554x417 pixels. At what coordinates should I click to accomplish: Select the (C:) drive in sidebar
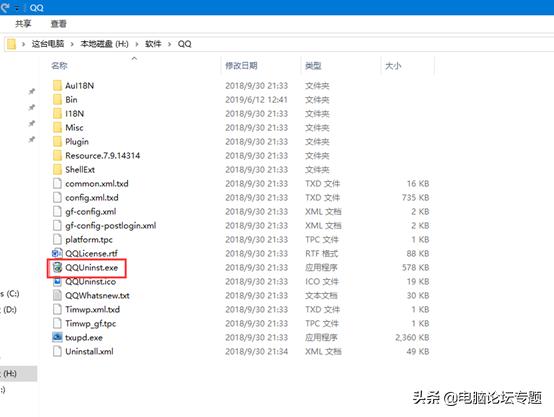click(10, 294)
